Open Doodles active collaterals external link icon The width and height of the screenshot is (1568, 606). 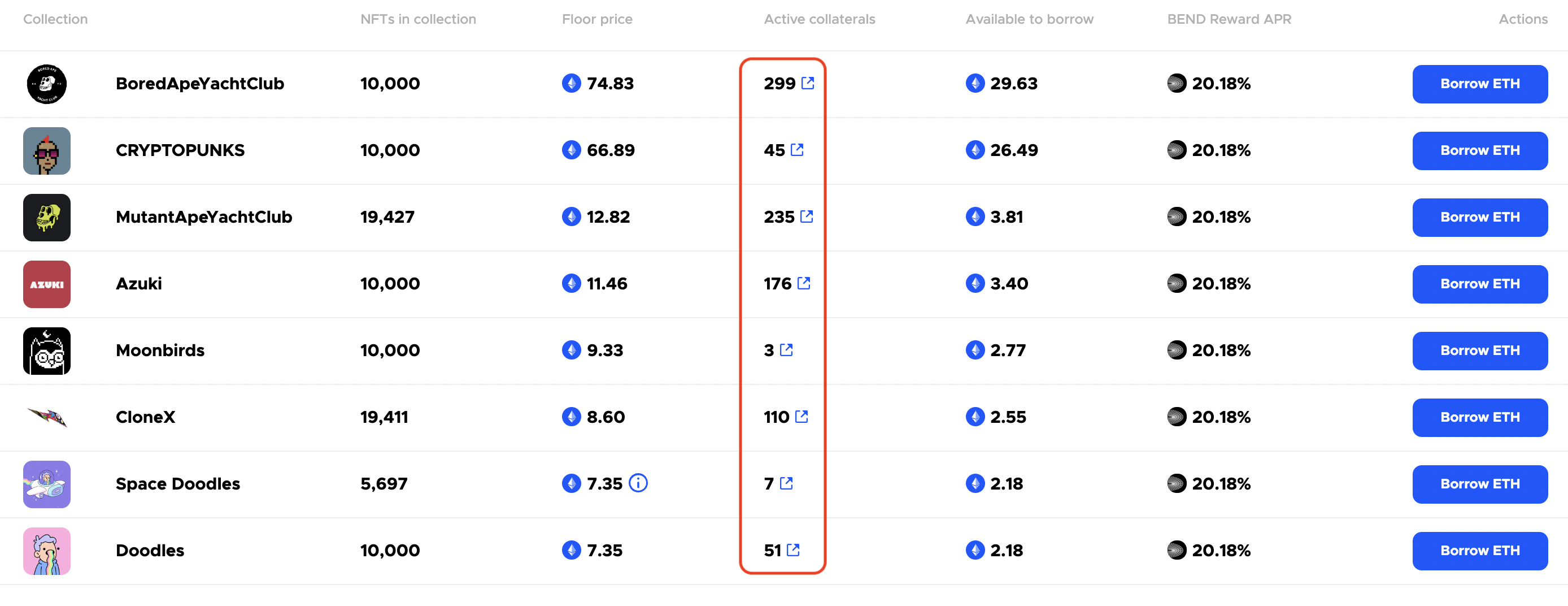[x=792, y=550]
